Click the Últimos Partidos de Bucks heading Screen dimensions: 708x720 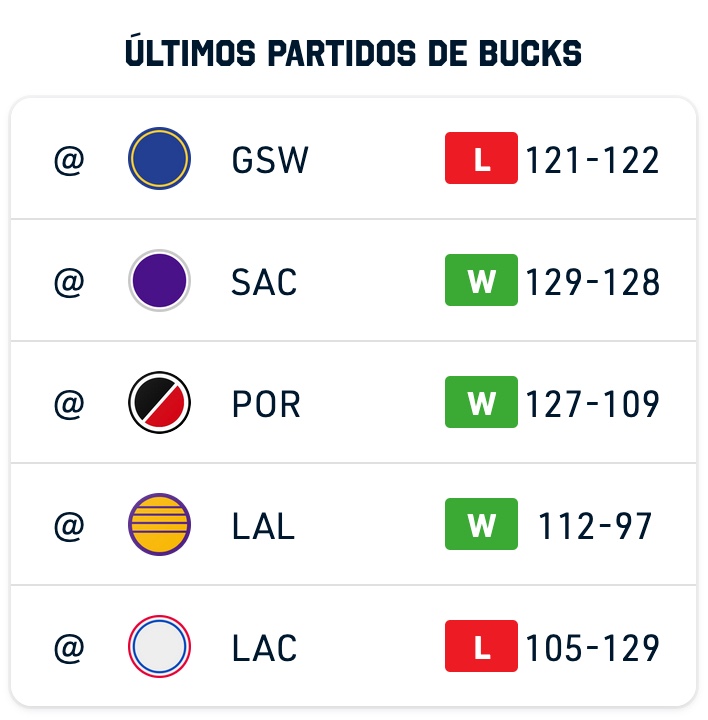pos(354,51)
